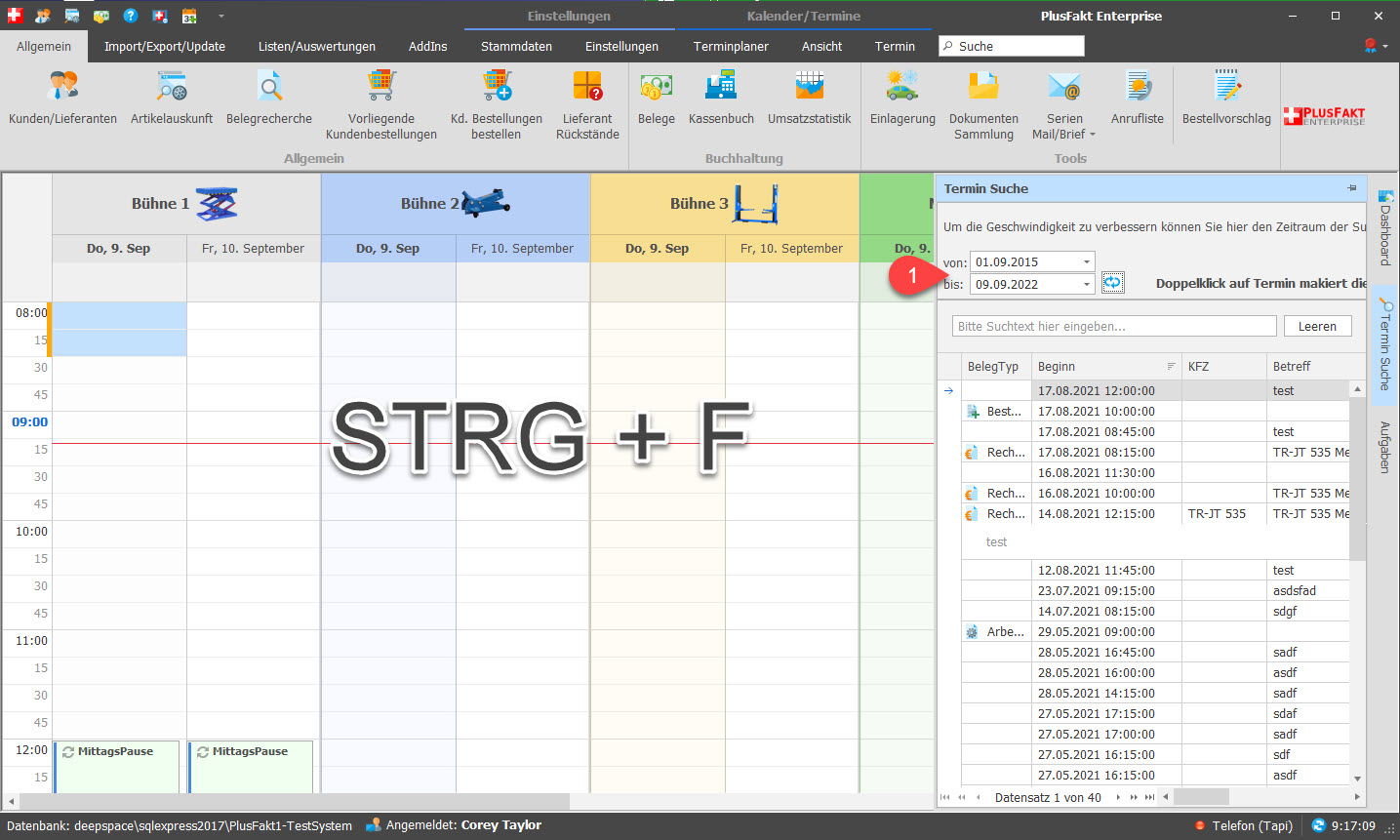Expand the Serien Mail/Brief dropdown
The width and height of the screenshot is (1400, 840).
tap(1092, 135)
